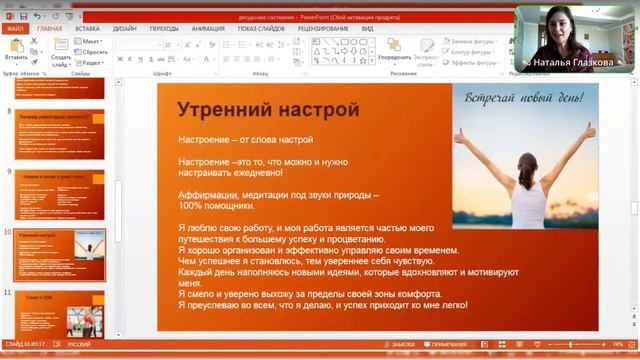Open the ФАЙЛ (File) tab
Screen dimensions: 640x360
click(x=16, y=29)
